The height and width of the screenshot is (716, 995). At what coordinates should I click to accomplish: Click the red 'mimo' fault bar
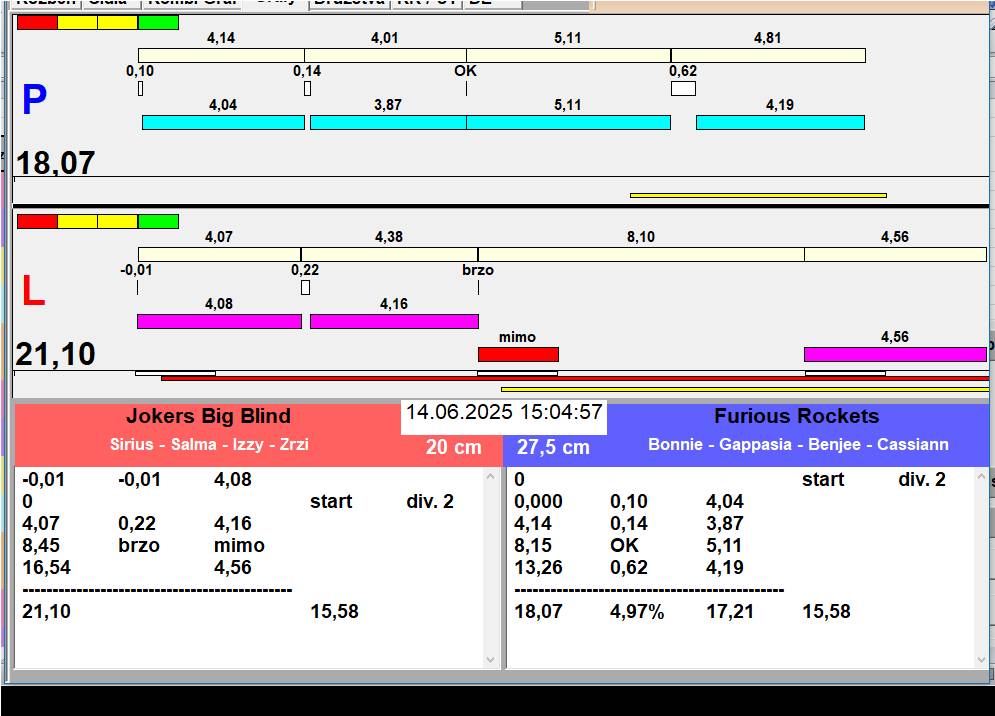pos(518,354)
